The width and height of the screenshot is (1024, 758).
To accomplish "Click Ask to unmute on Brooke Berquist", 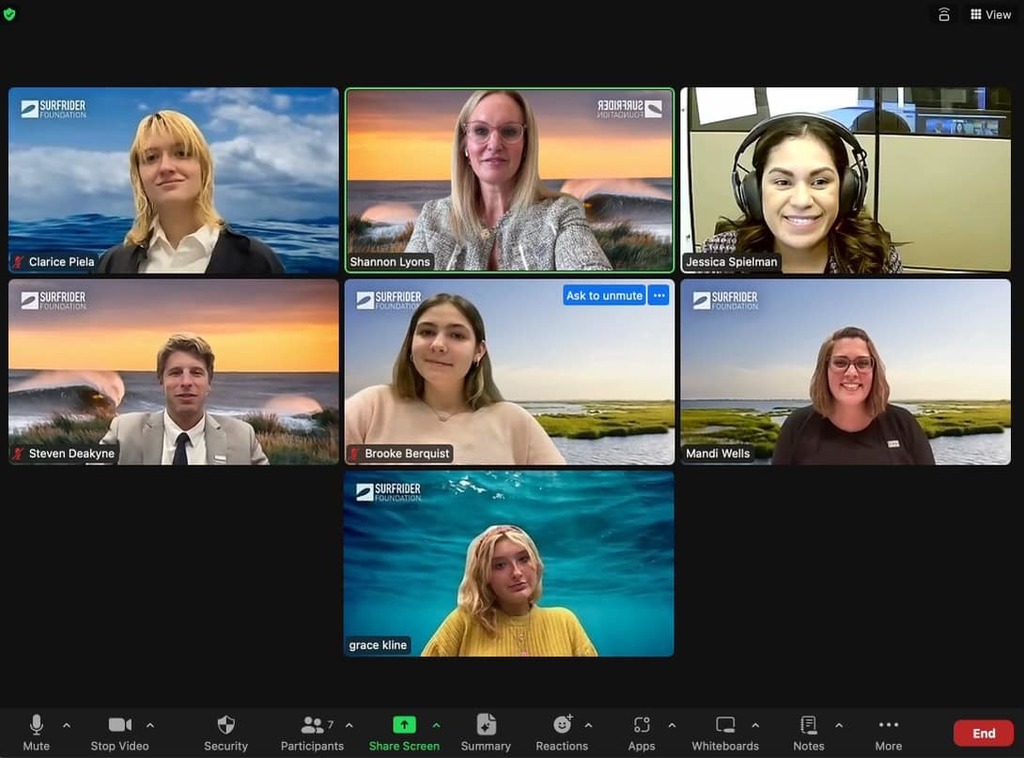I will (x=604, y=295).
